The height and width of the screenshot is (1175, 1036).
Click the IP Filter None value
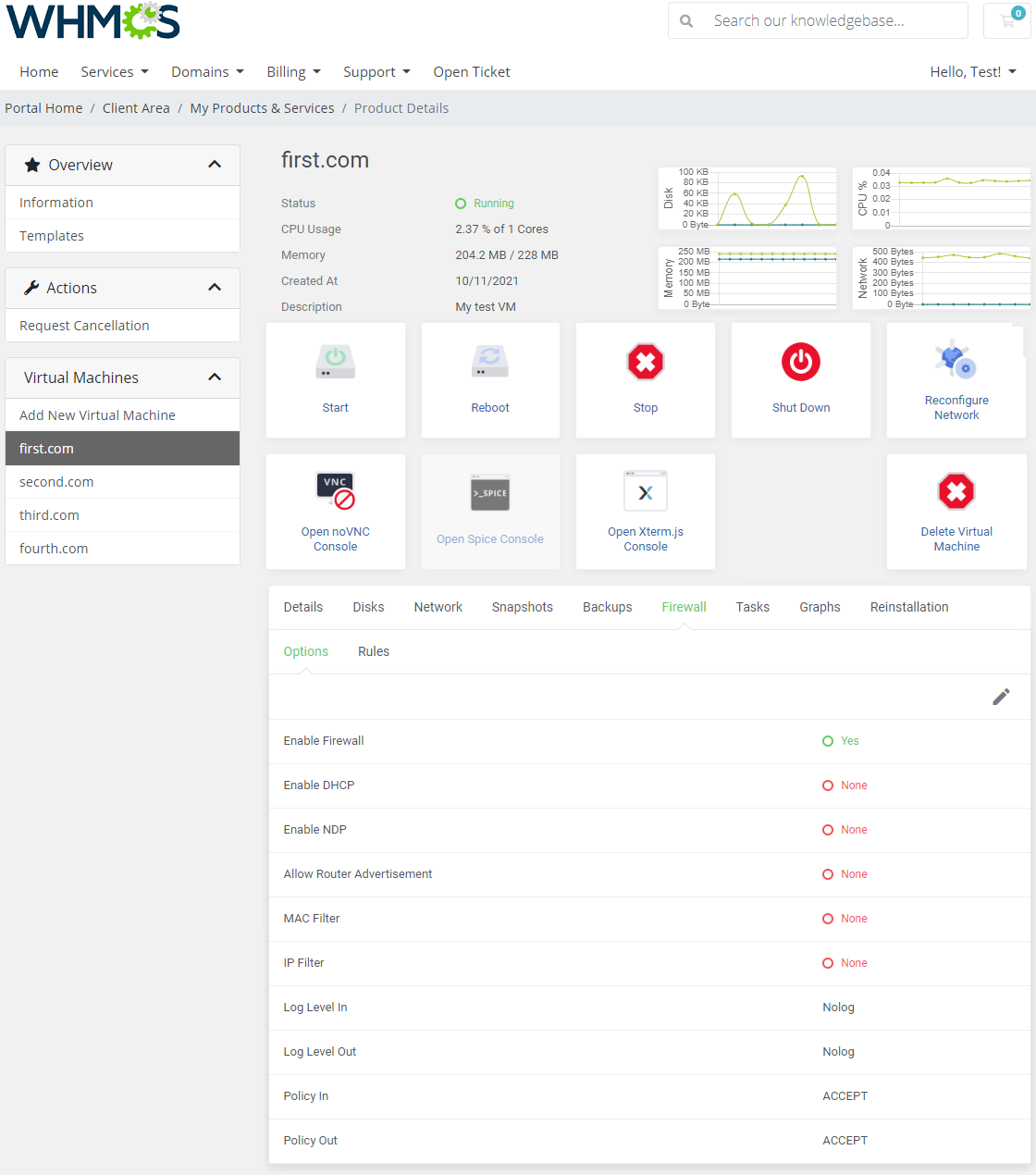(x=845, y=963)
